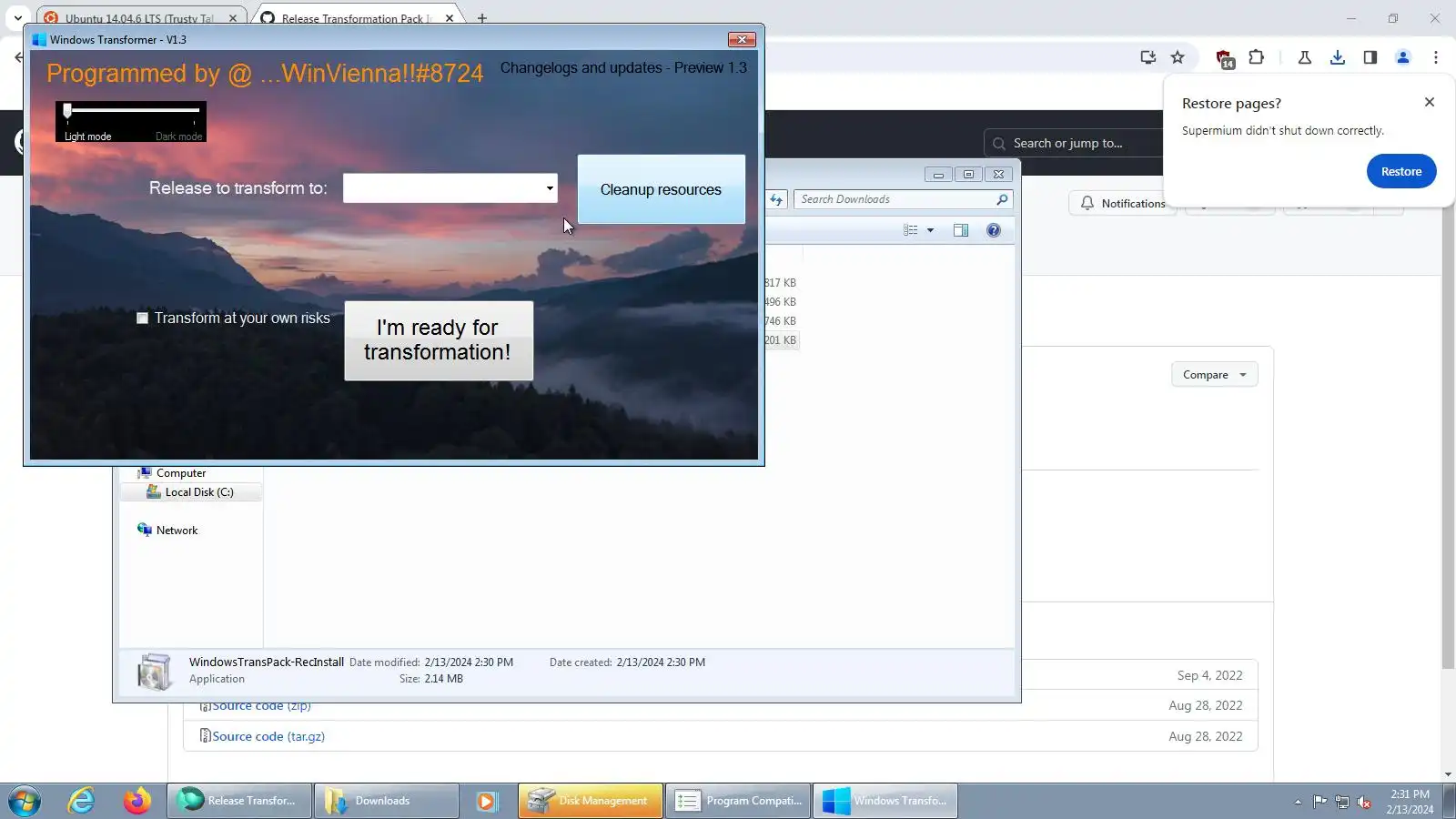Click the 'Sep 4, 2022' release date
The image size is (1456, 819).
(1209, 675)
